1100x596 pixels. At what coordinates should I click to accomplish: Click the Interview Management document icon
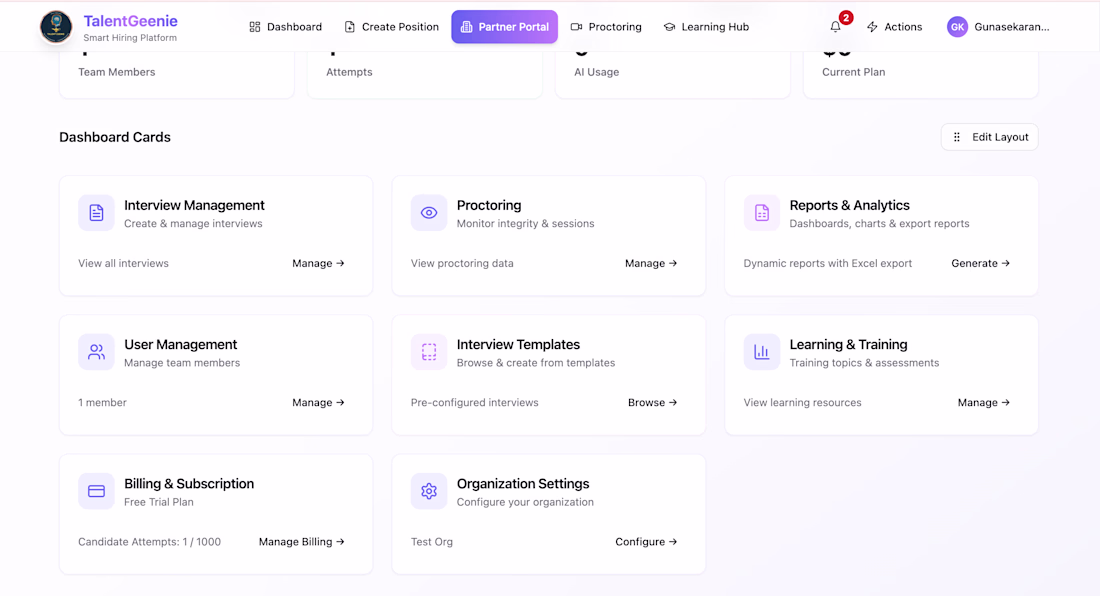[96, 212]
